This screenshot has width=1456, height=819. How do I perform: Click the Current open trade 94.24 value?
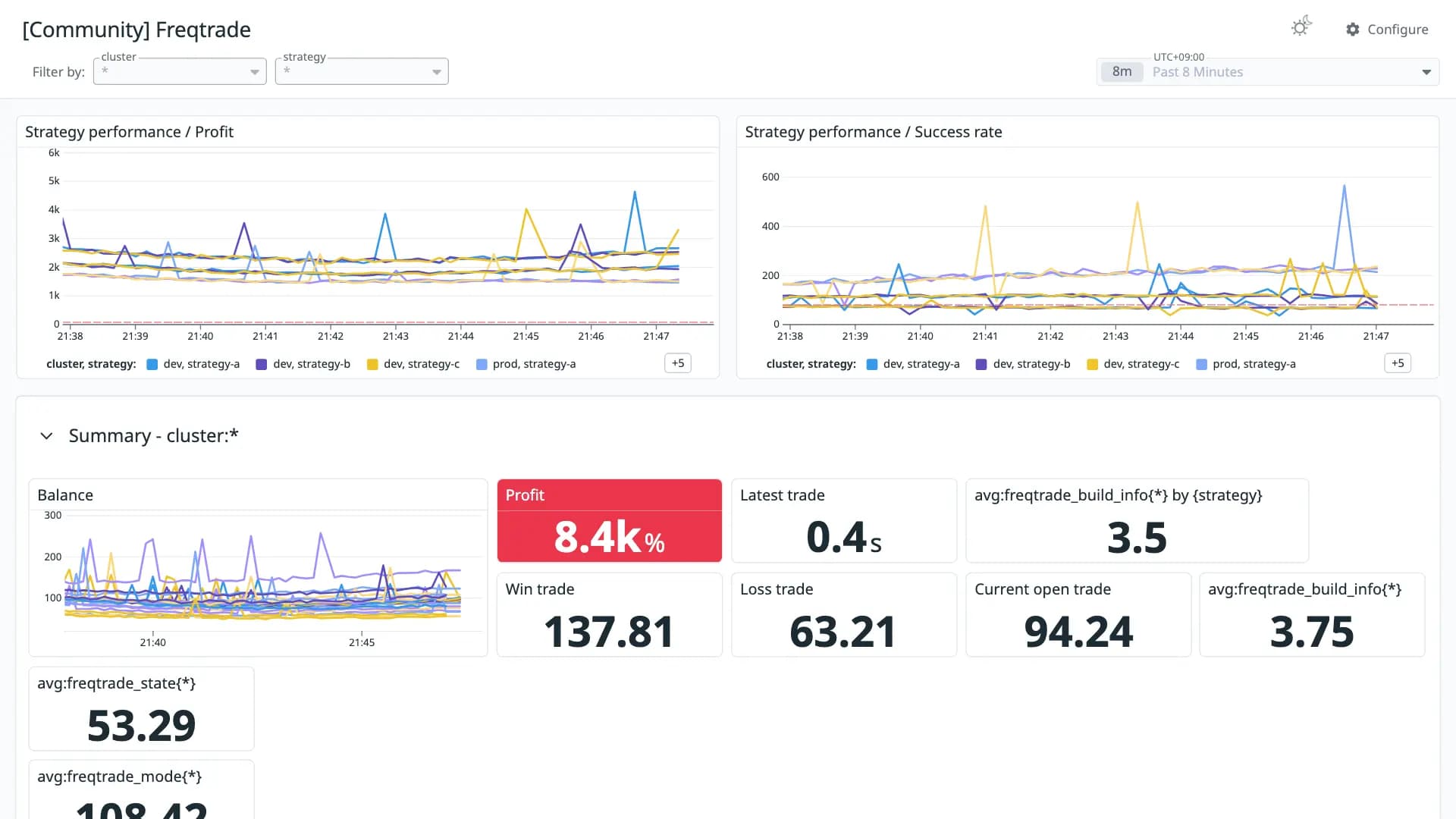1078,631
